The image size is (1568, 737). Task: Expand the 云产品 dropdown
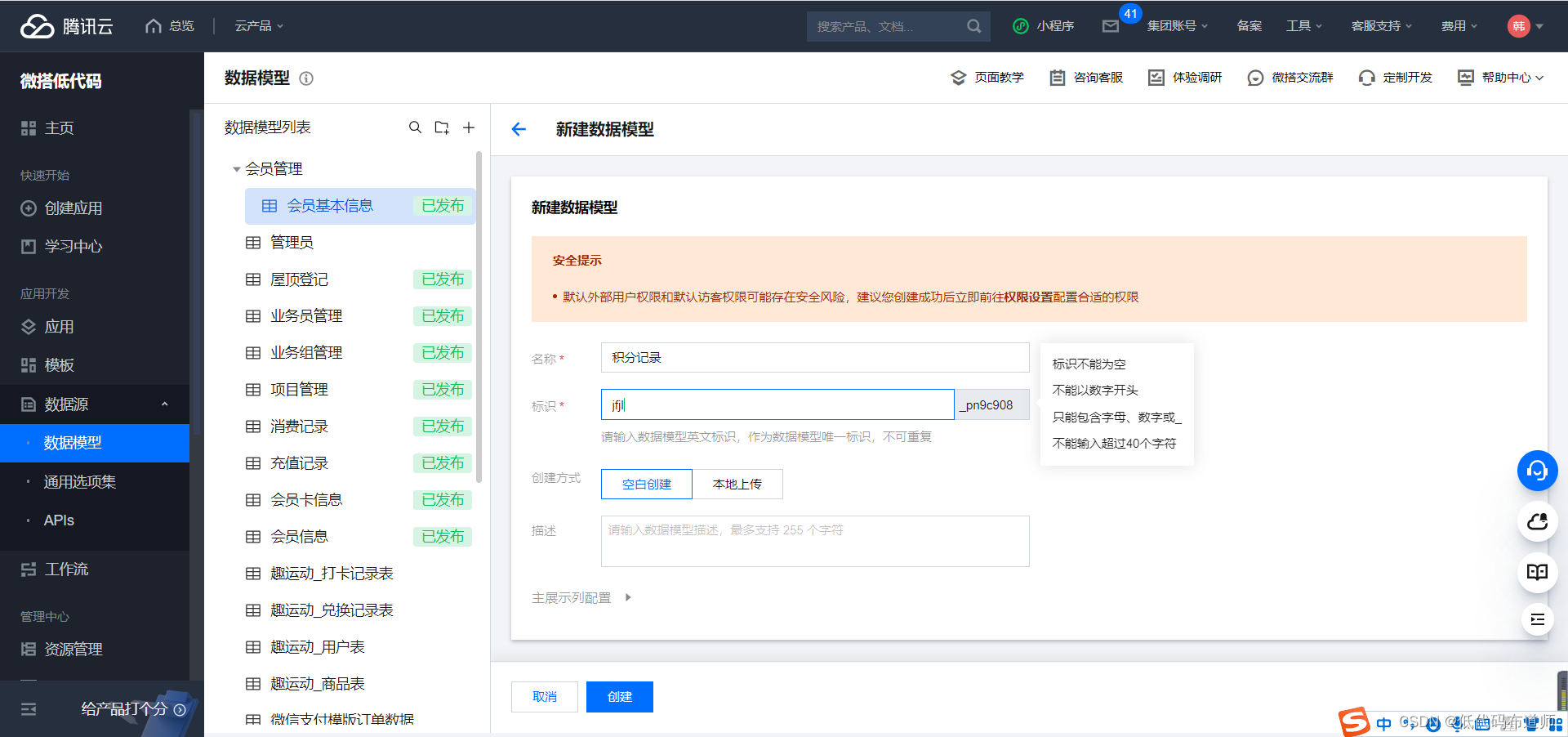[259, 26]
